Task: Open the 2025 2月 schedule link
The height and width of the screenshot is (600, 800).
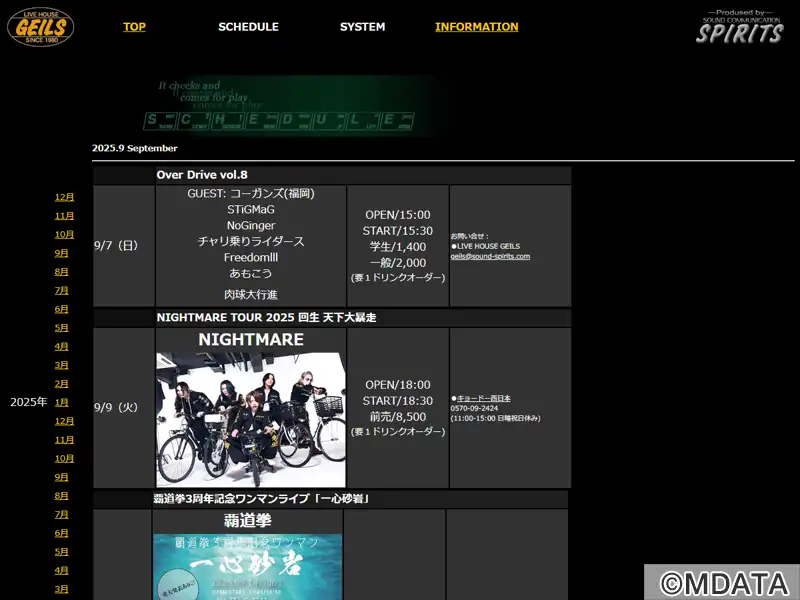Action: [x=61, y=384]
